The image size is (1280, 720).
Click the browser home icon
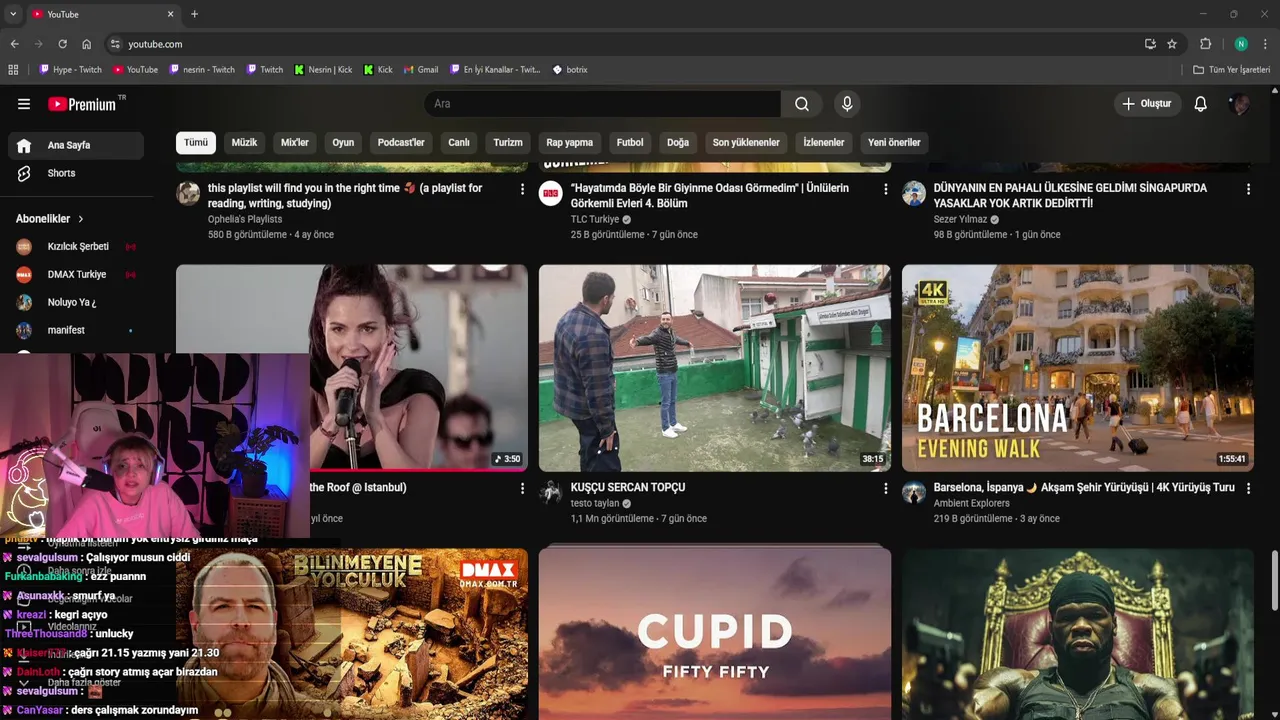(x=86, y=44)
